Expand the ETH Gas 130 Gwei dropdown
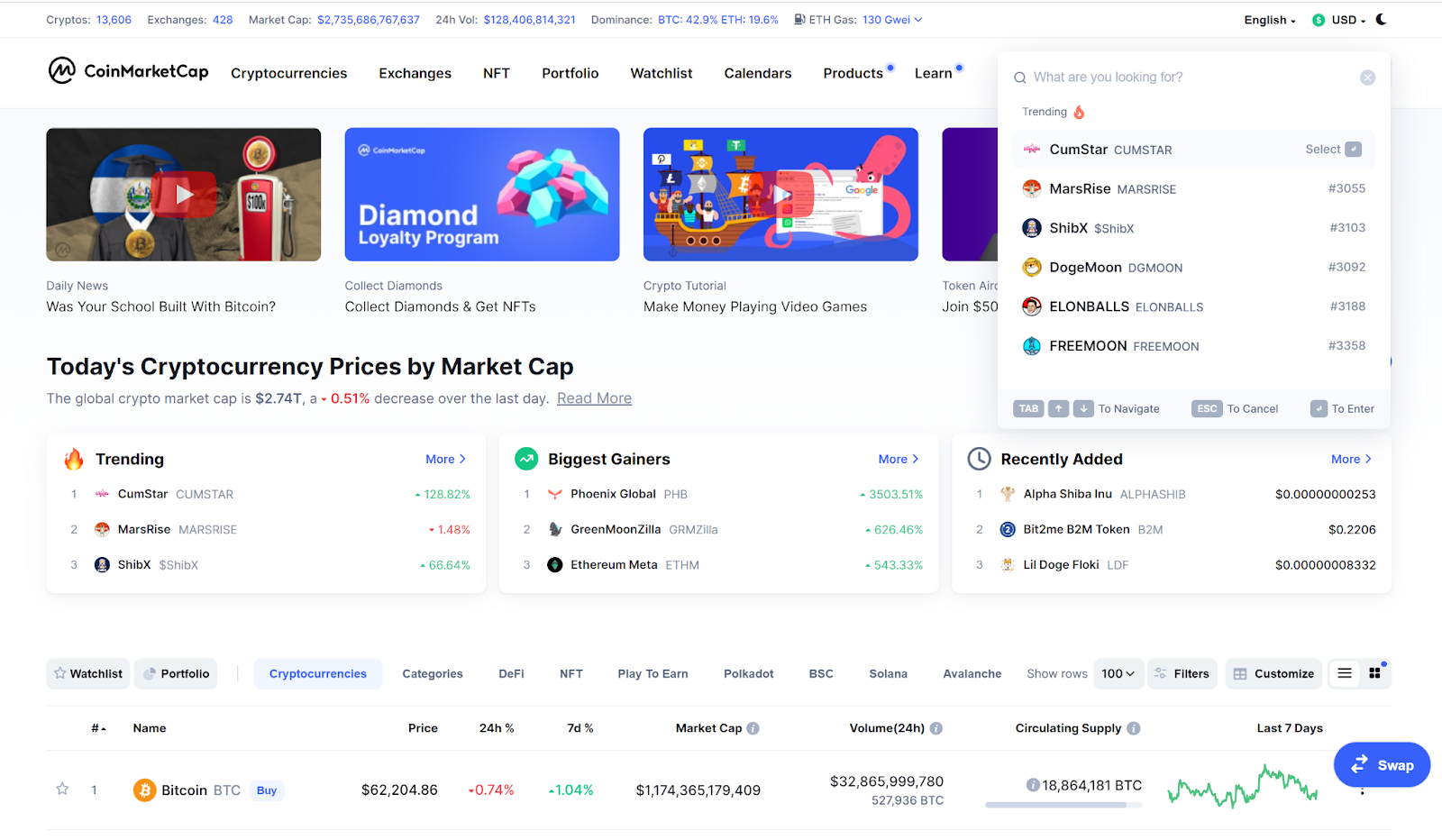1442x840 pixels. (892, 20)
